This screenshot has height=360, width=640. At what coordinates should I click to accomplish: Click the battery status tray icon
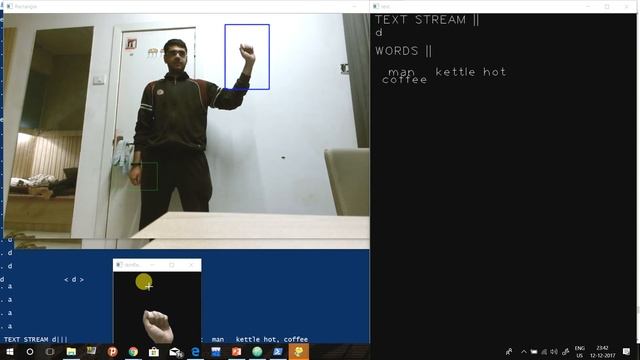[534, 351]
